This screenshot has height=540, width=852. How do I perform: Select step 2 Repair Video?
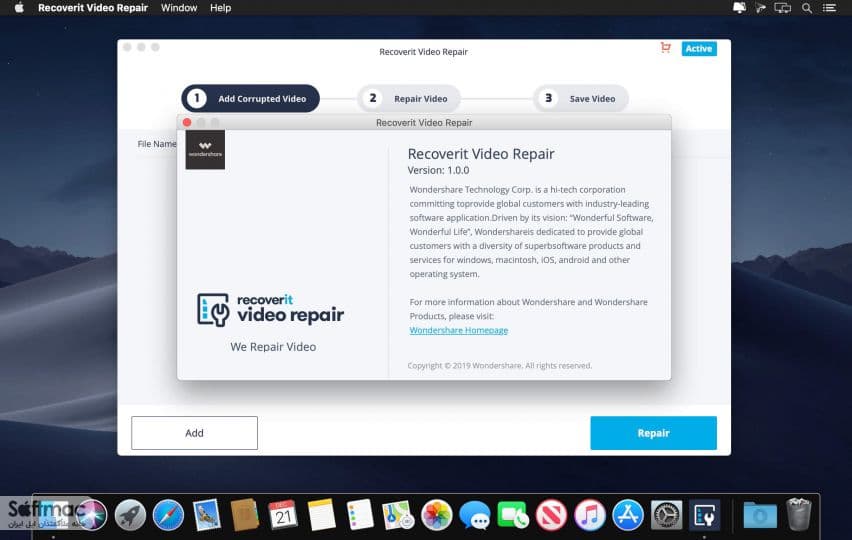click(x=409, y=98)
